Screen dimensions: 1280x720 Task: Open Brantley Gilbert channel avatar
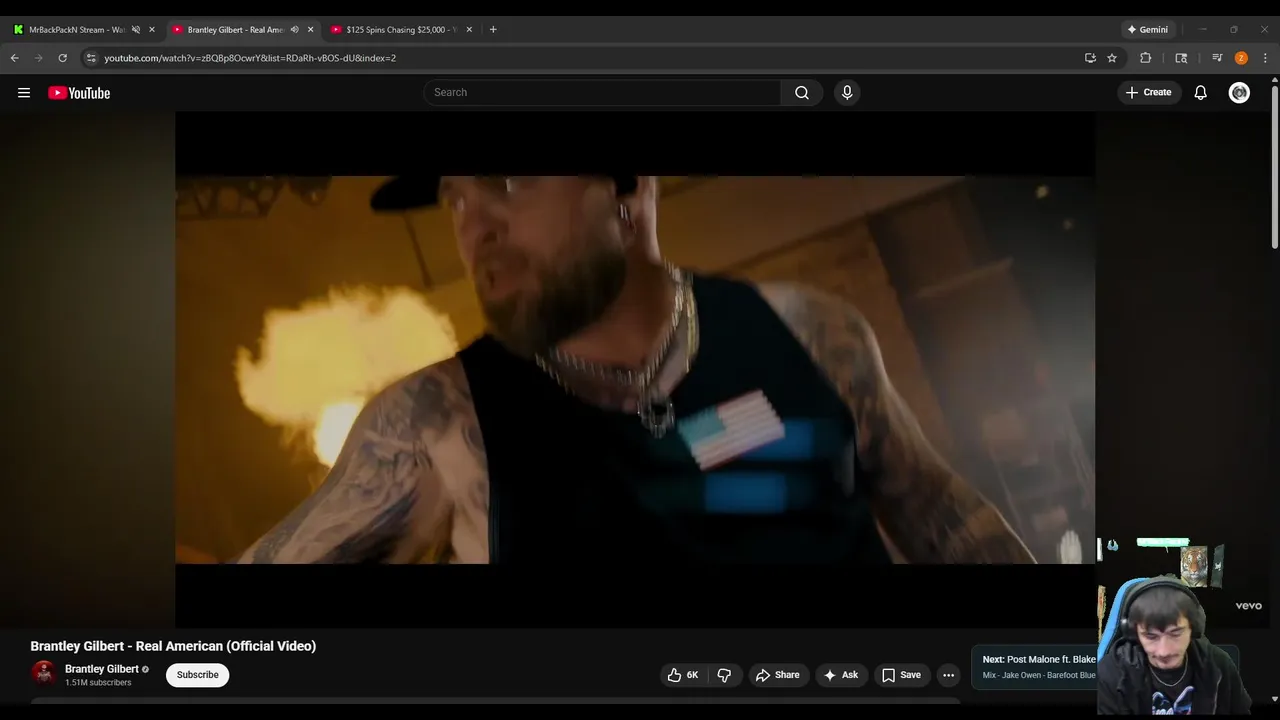43,674
